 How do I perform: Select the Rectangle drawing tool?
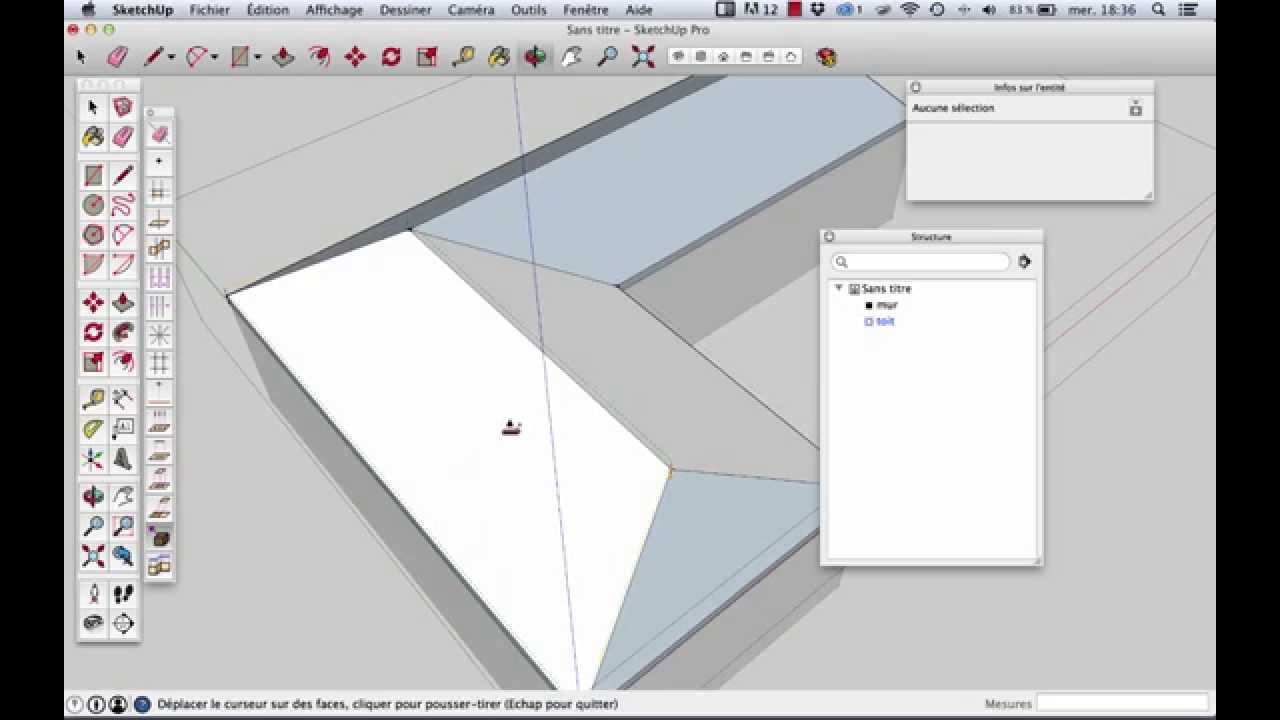coord(239,57)
